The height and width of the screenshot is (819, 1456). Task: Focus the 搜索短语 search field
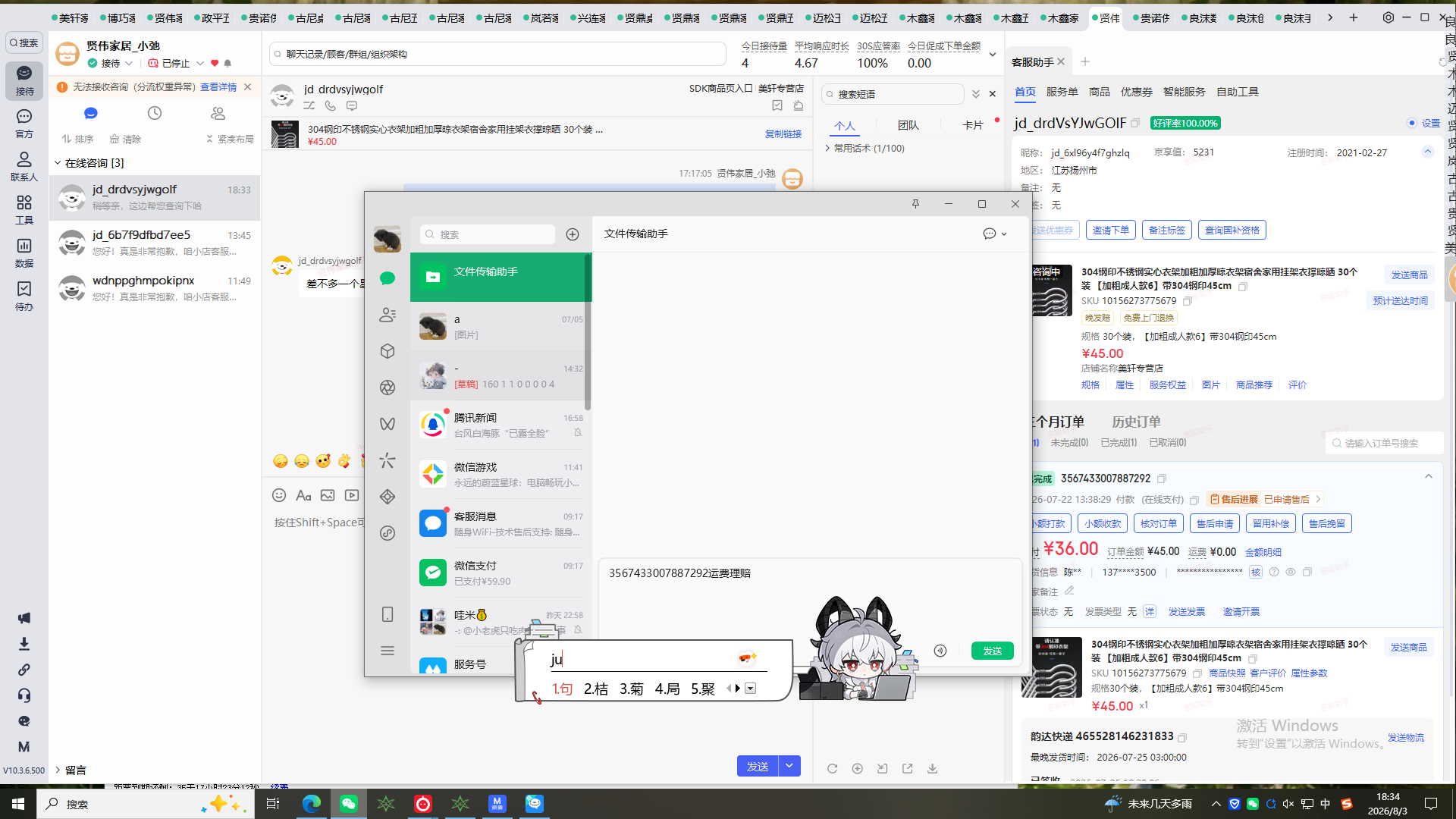tap(893, 94)
